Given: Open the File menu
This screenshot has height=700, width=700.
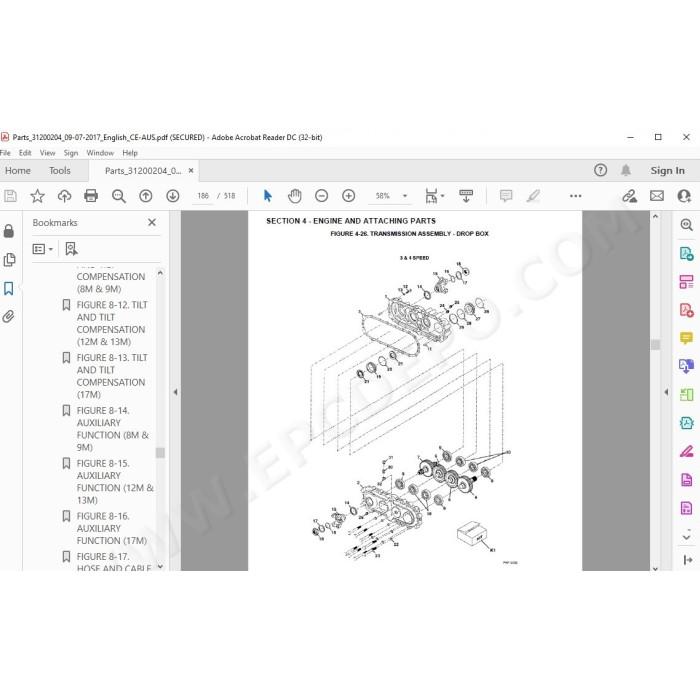Looking at the screenshot, I should coord(5,153).
